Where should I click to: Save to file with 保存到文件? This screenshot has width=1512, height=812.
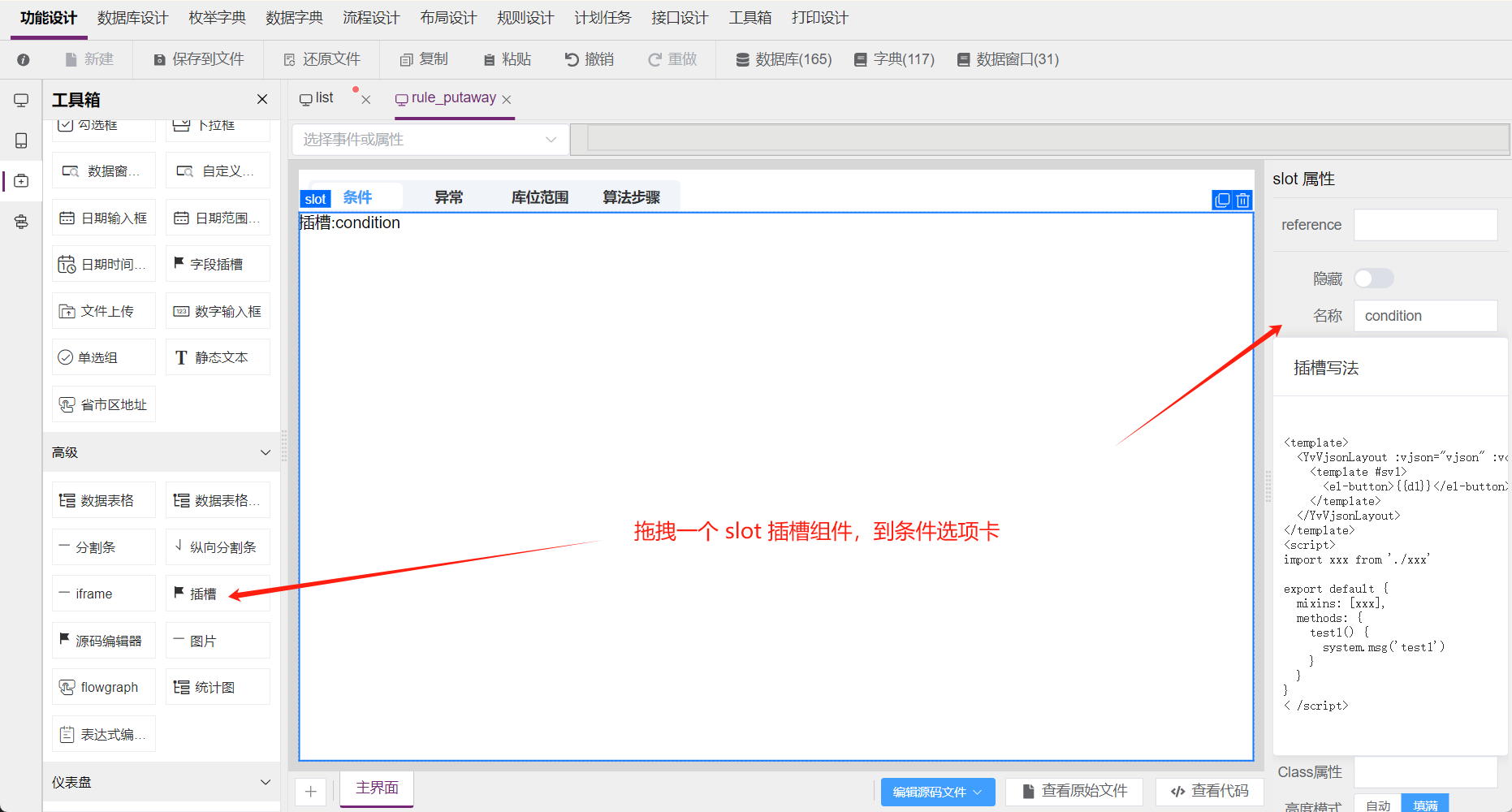point(199,59)
